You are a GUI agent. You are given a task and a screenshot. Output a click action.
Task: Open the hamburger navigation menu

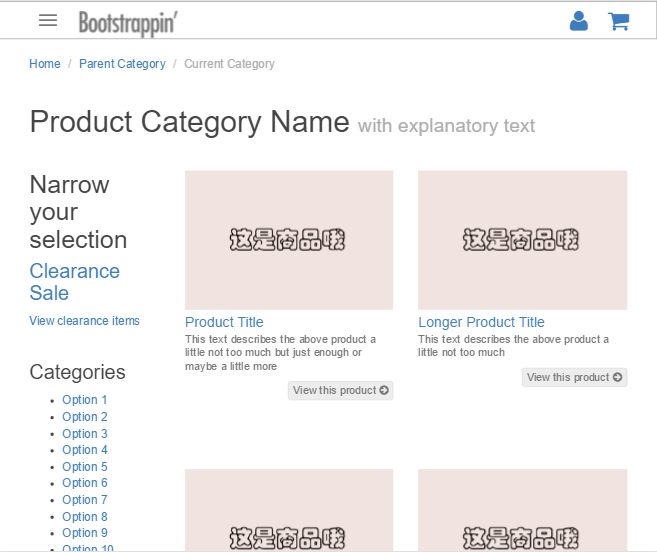click(47, 20)
